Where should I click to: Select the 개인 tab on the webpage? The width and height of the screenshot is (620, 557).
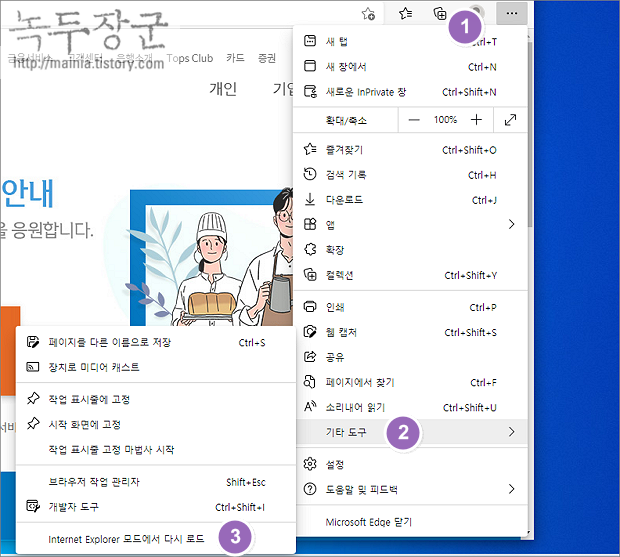click(x=223, y=89)
